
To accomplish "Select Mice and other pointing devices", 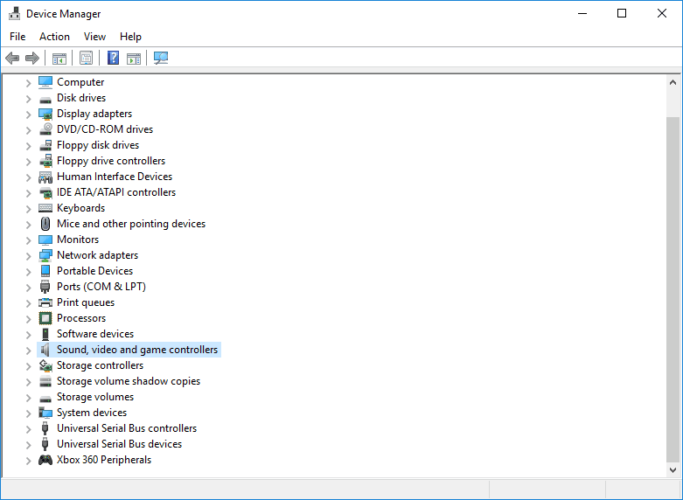I will coord(131,223).
